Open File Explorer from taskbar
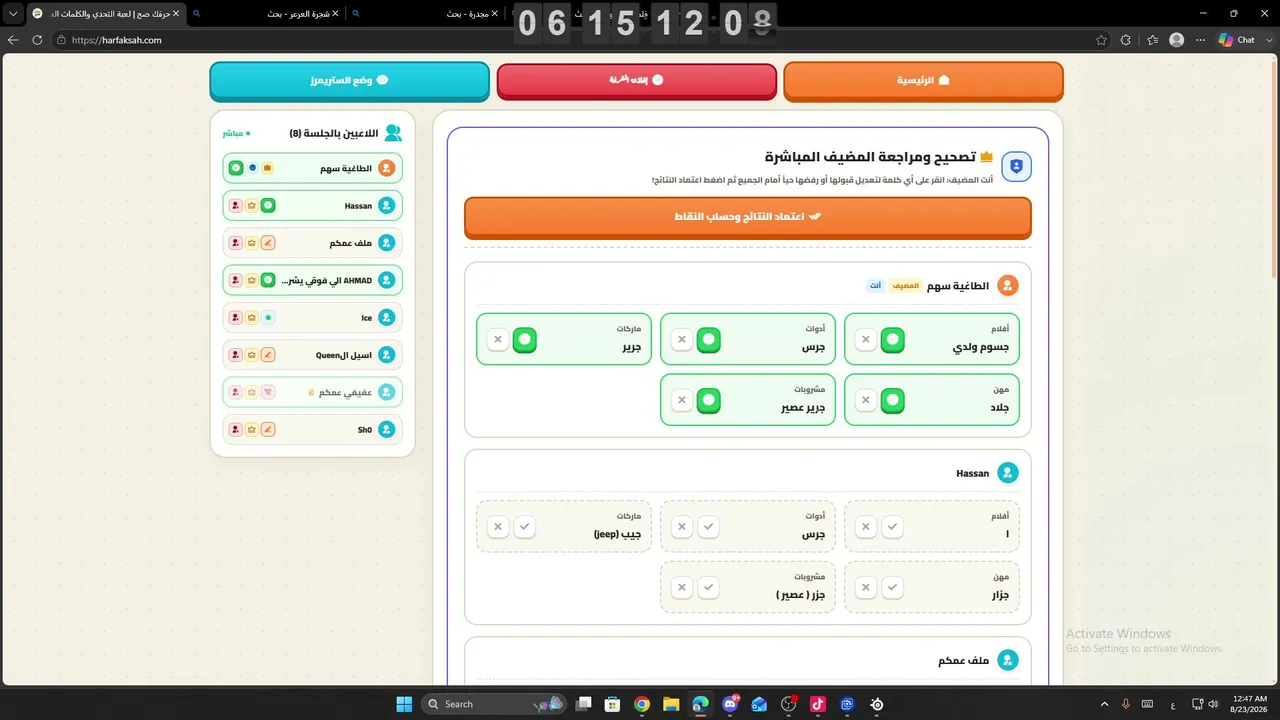The height and width of the screenshot is (720, 1280). click(x=671, y=704)
